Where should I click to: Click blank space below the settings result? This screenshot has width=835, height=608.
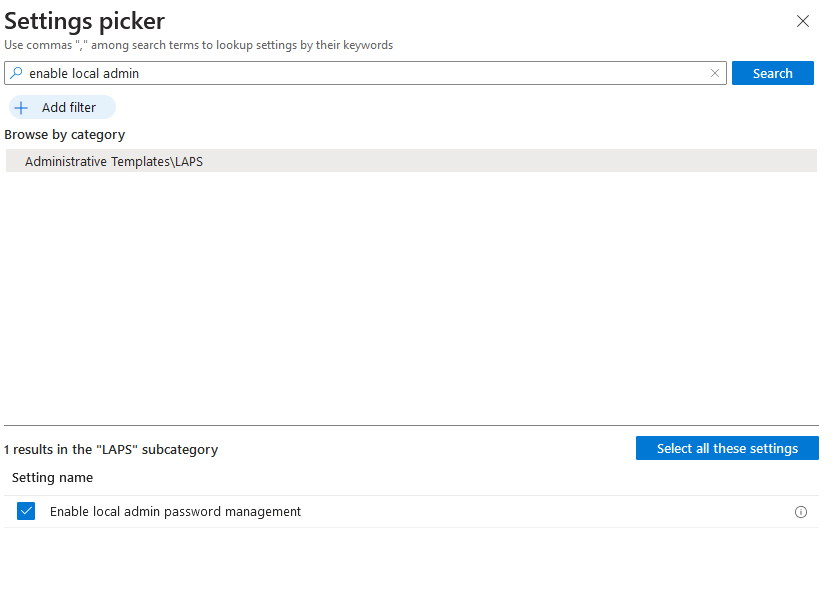[410, 567]
